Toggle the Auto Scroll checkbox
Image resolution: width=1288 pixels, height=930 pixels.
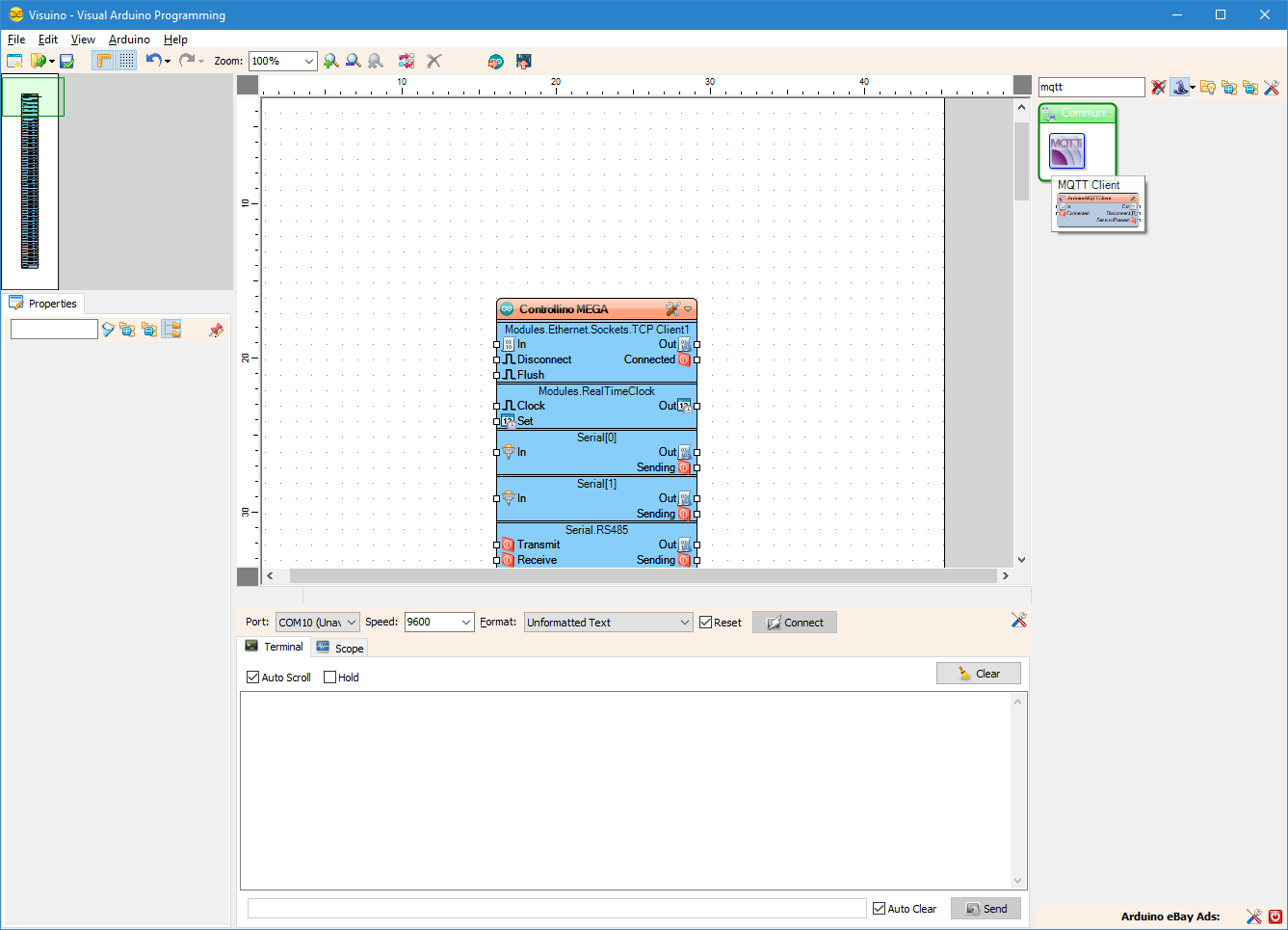coord(253,678)
